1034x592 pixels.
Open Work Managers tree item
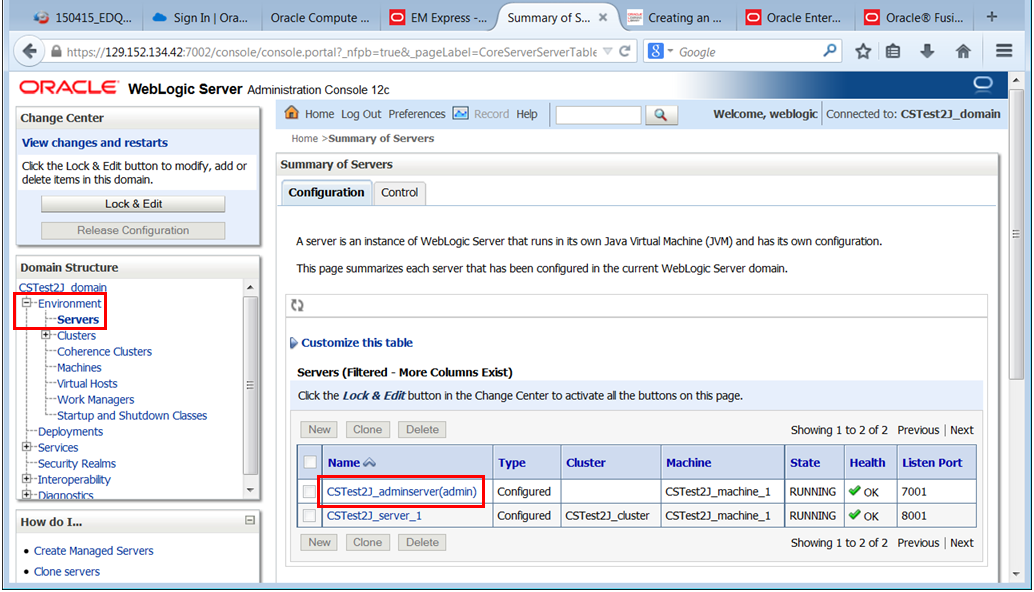[x=96, y=400]
